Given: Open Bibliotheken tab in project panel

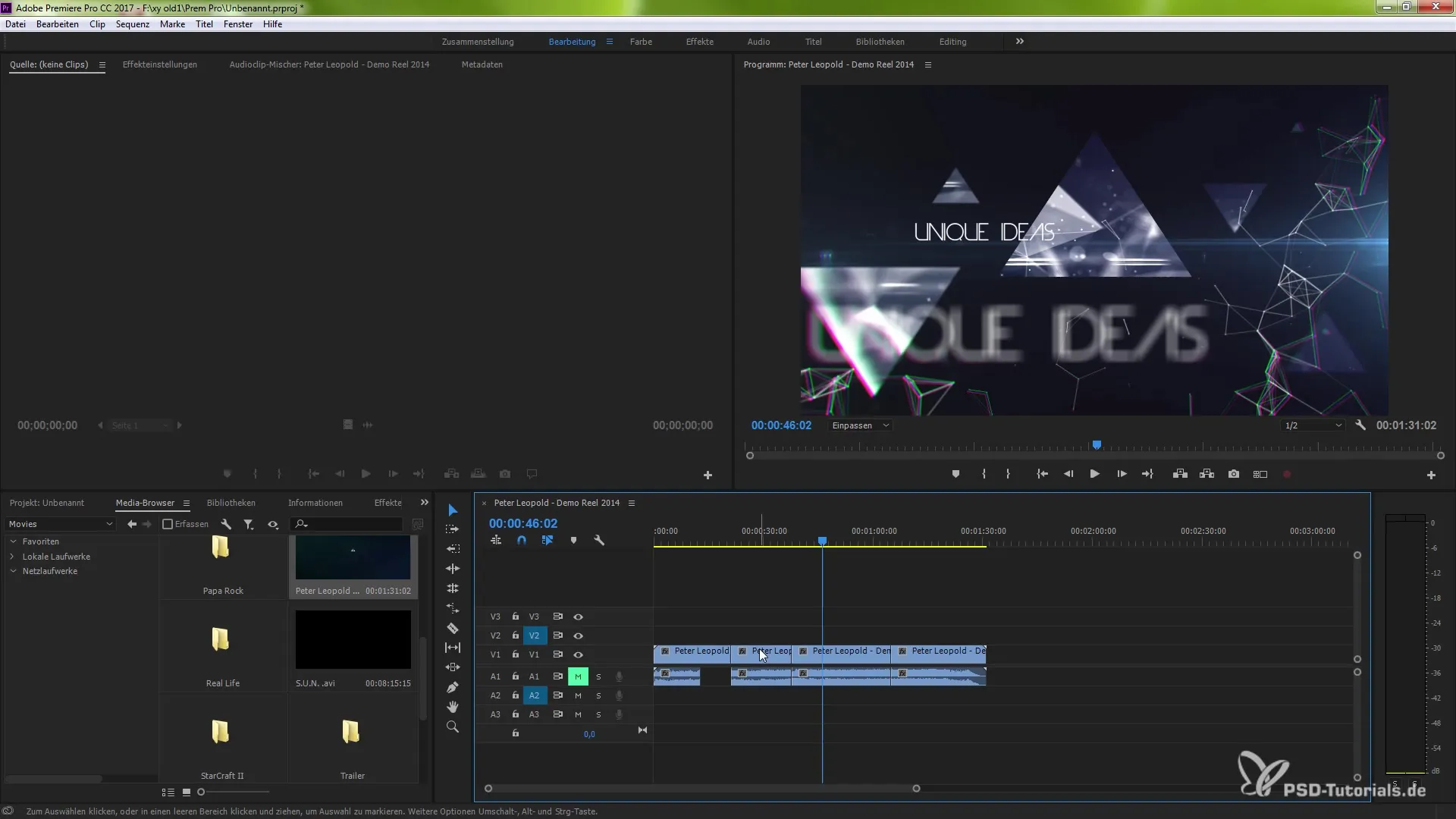Looking at the screenshot, I should coord(231,503).
